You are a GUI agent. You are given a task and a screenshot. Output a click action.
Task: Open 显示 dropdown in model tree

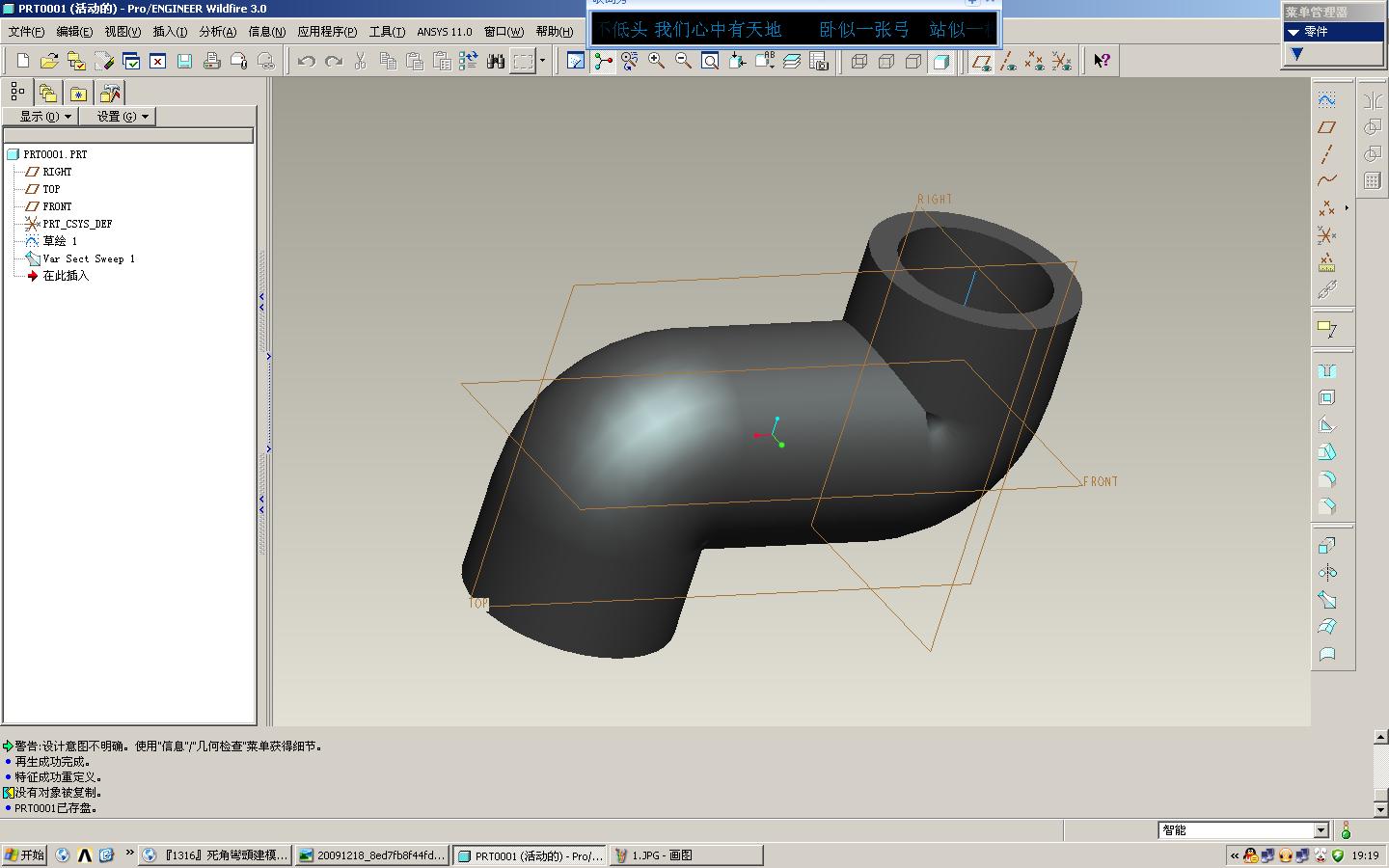pos(41,117)
